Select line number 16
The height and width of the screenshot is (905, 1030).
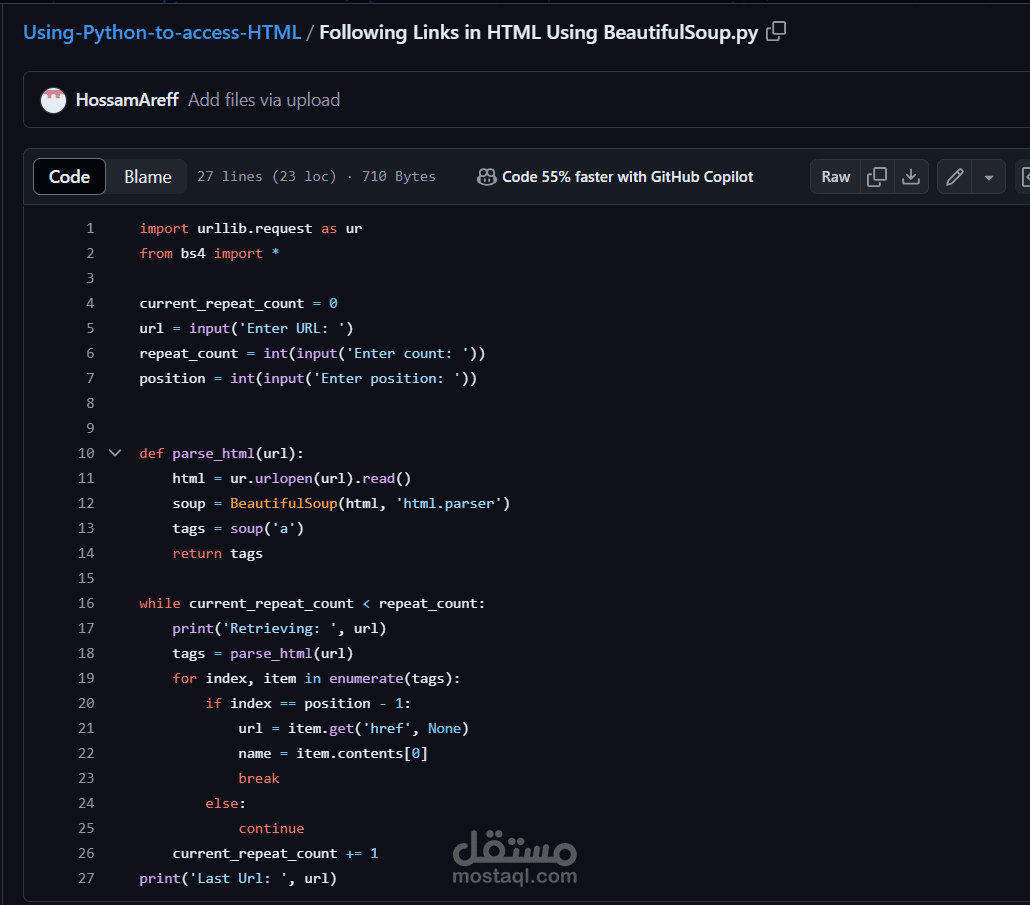tap(86, 603)
